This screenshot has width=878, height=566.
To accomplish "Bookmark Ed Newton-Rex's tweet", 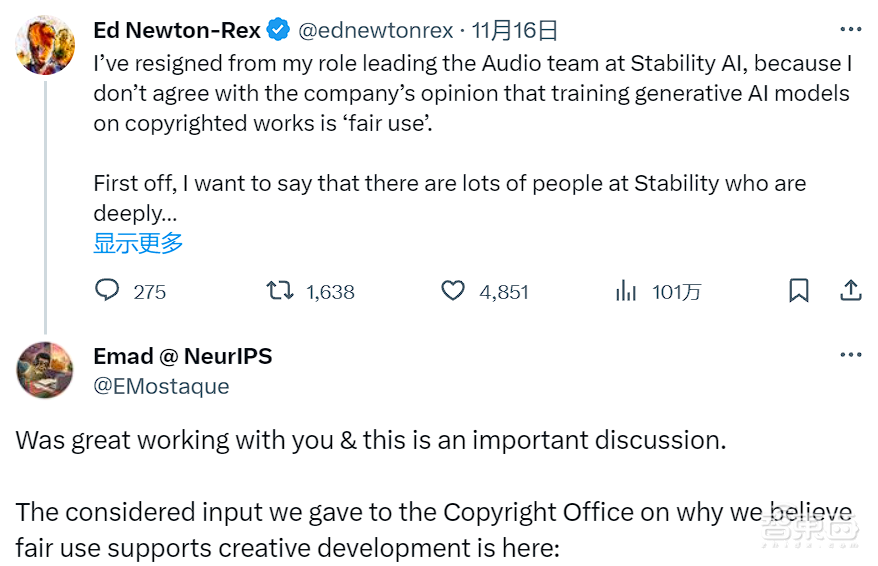I will (798, 291).
